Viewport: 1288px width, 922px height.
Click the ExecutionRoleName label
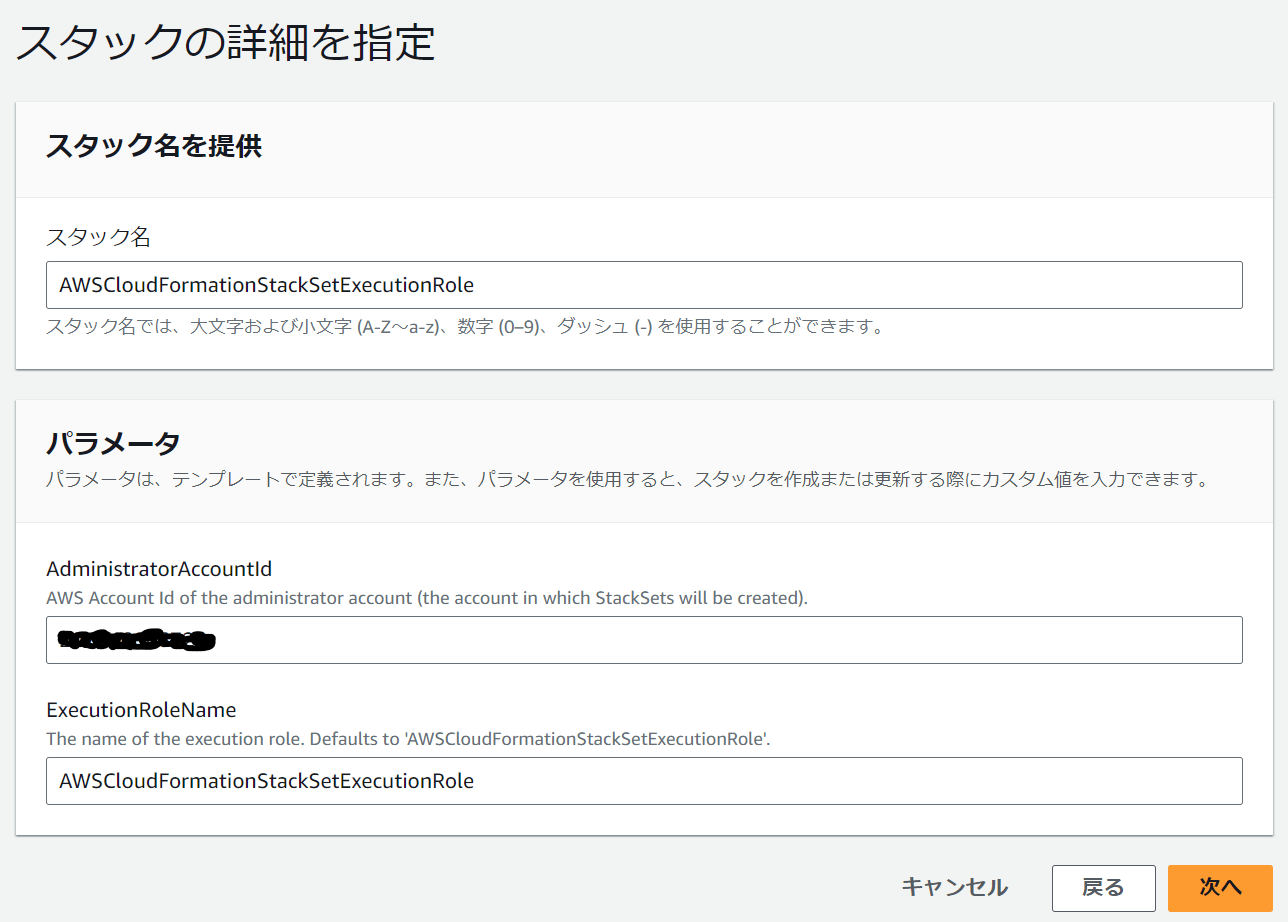pos(141,710)
